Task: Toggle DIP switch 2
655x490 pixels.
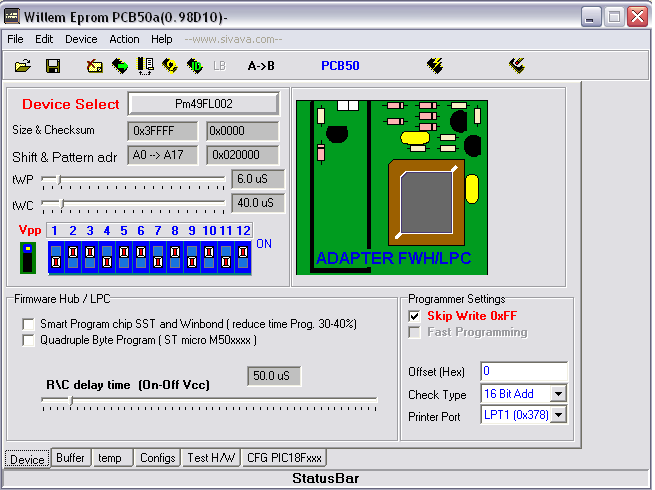Action: 73,257
